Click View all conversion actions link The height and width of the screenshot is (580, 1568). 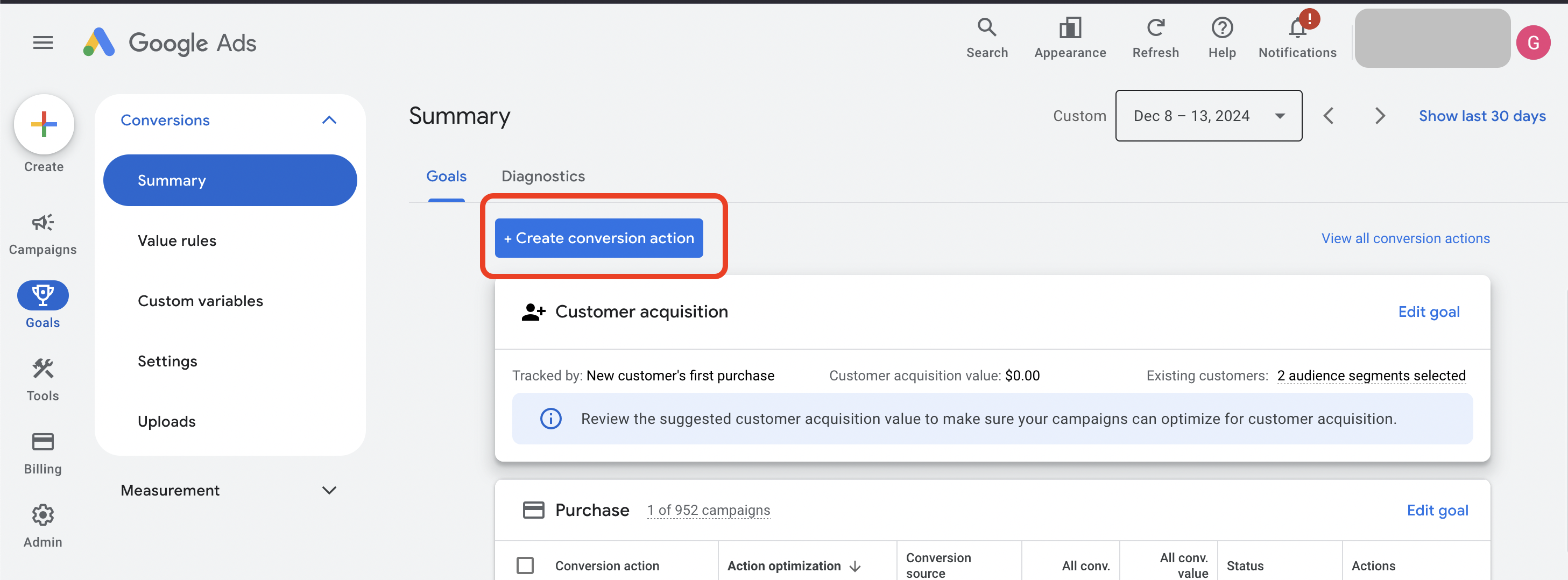(1405, 238)
